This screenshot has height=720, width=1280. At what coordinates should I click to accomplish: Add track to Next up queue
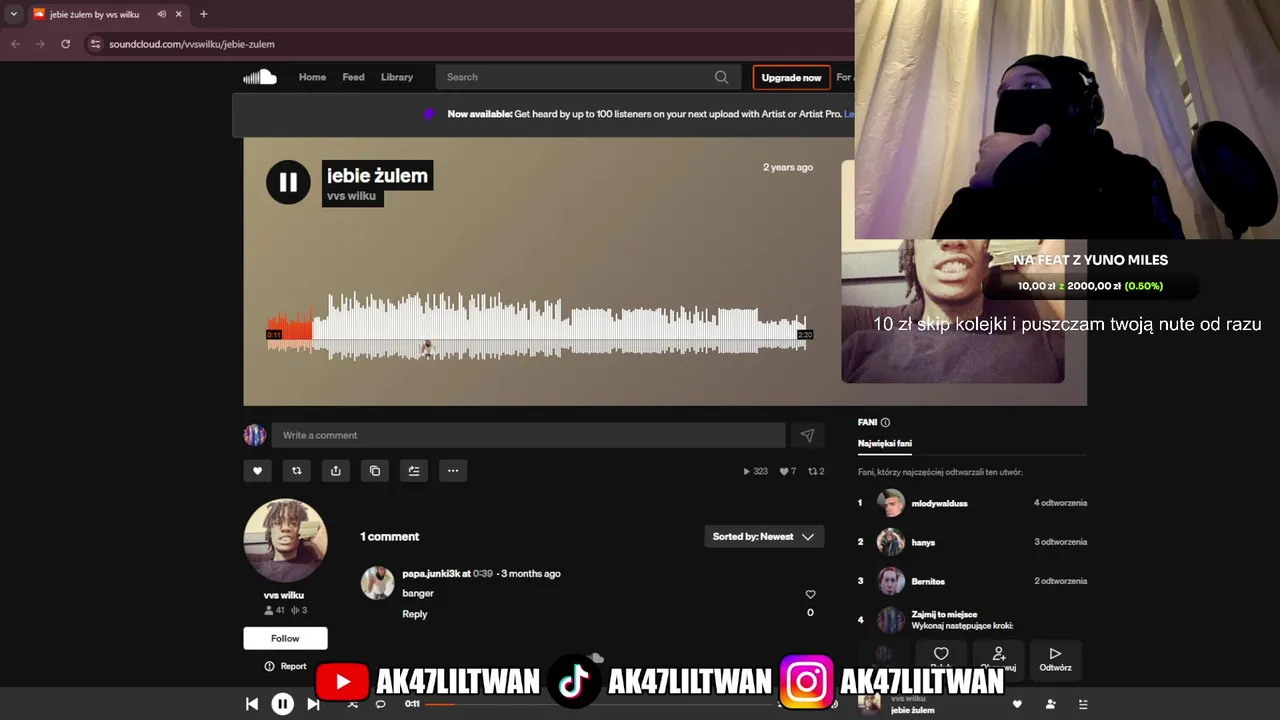414,471
